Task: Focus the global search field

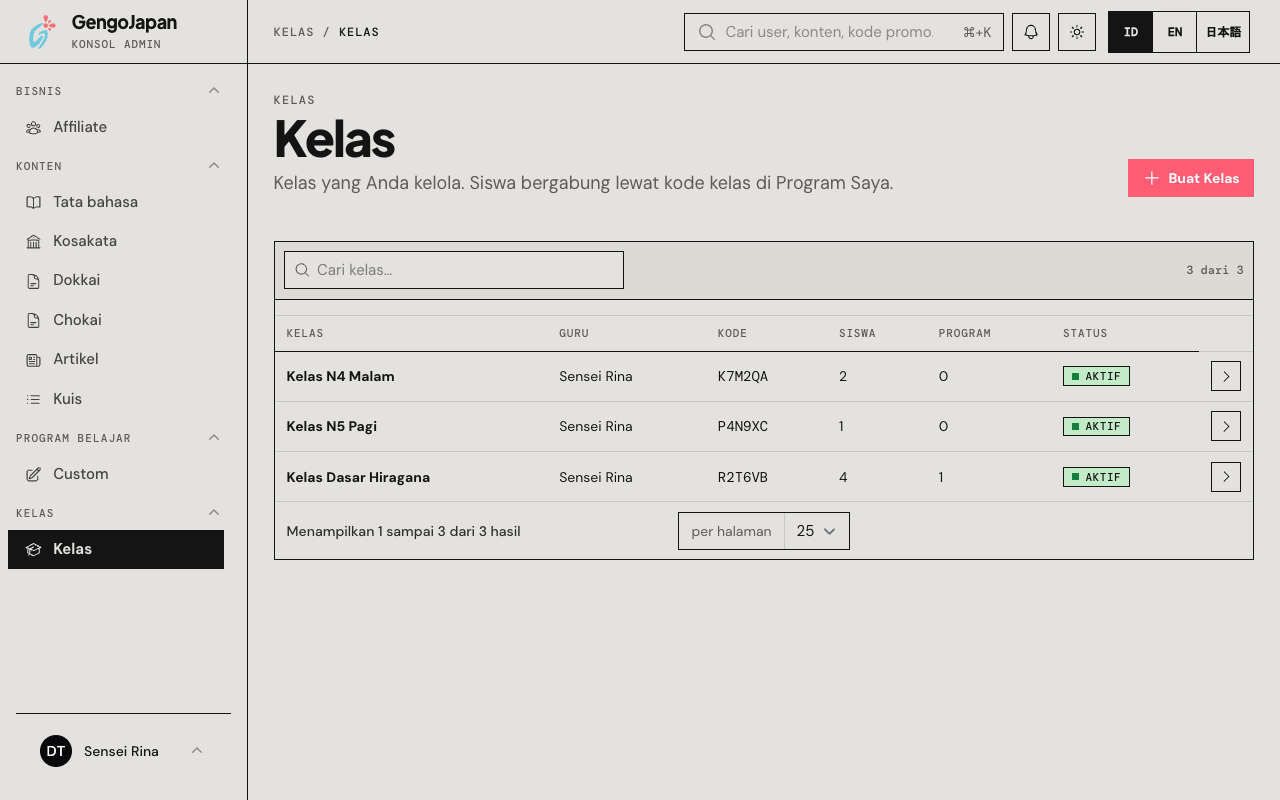Action: pyautogui.click(x=844, y=32)
